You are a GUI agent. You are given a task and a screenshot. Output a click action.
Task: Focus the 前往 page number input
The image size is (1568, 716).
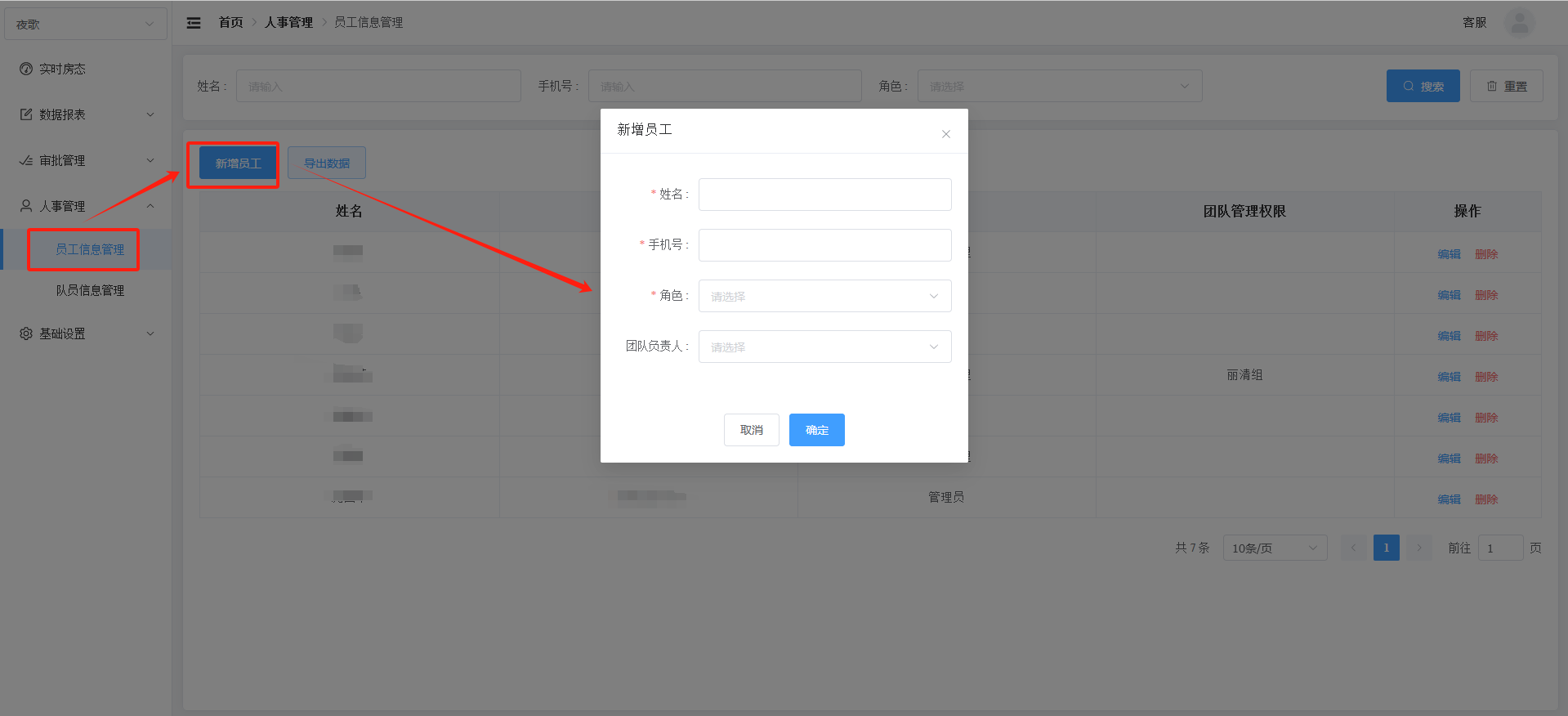point(1500,548)
